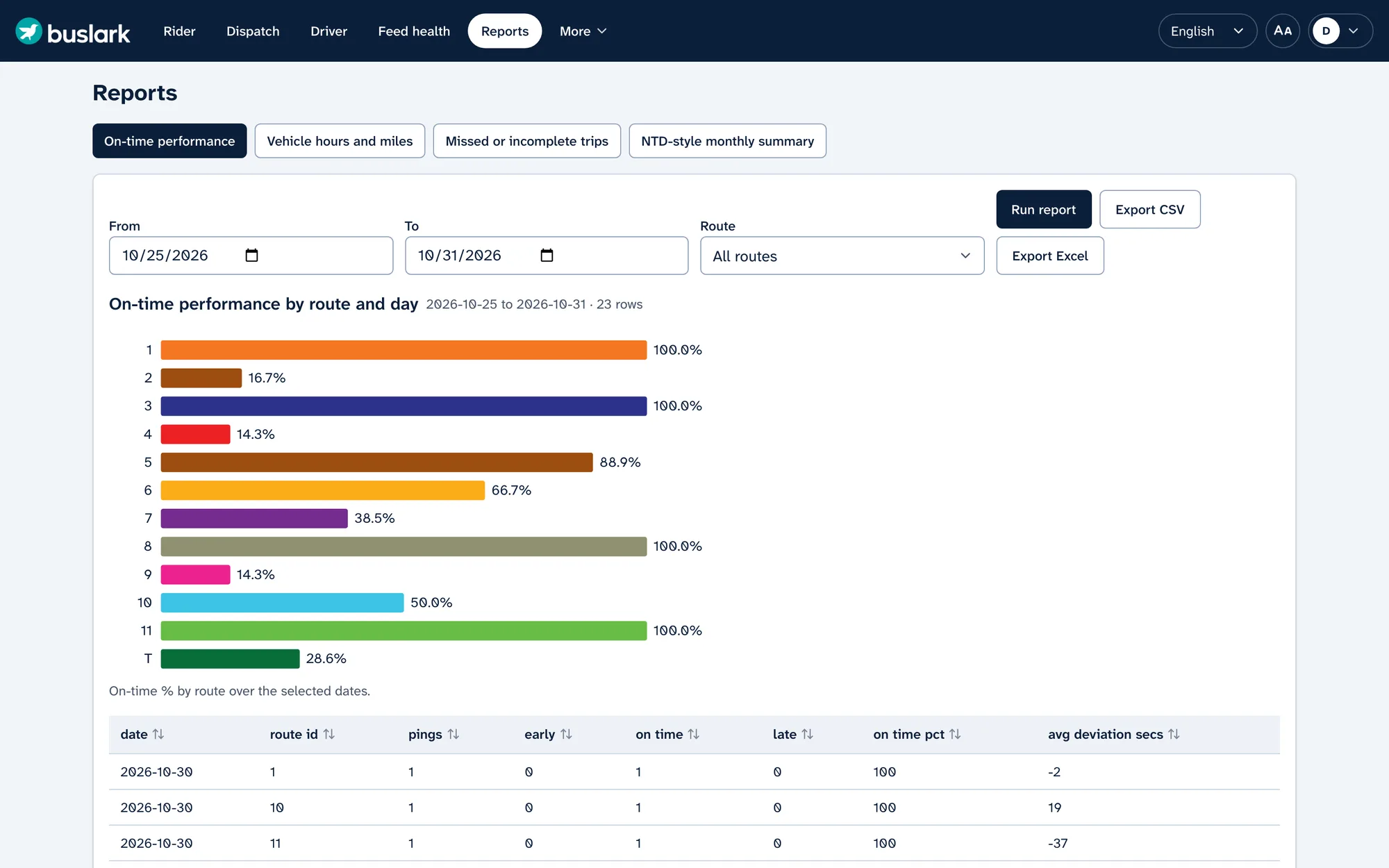Open the English language selector

pos(1207,31)
